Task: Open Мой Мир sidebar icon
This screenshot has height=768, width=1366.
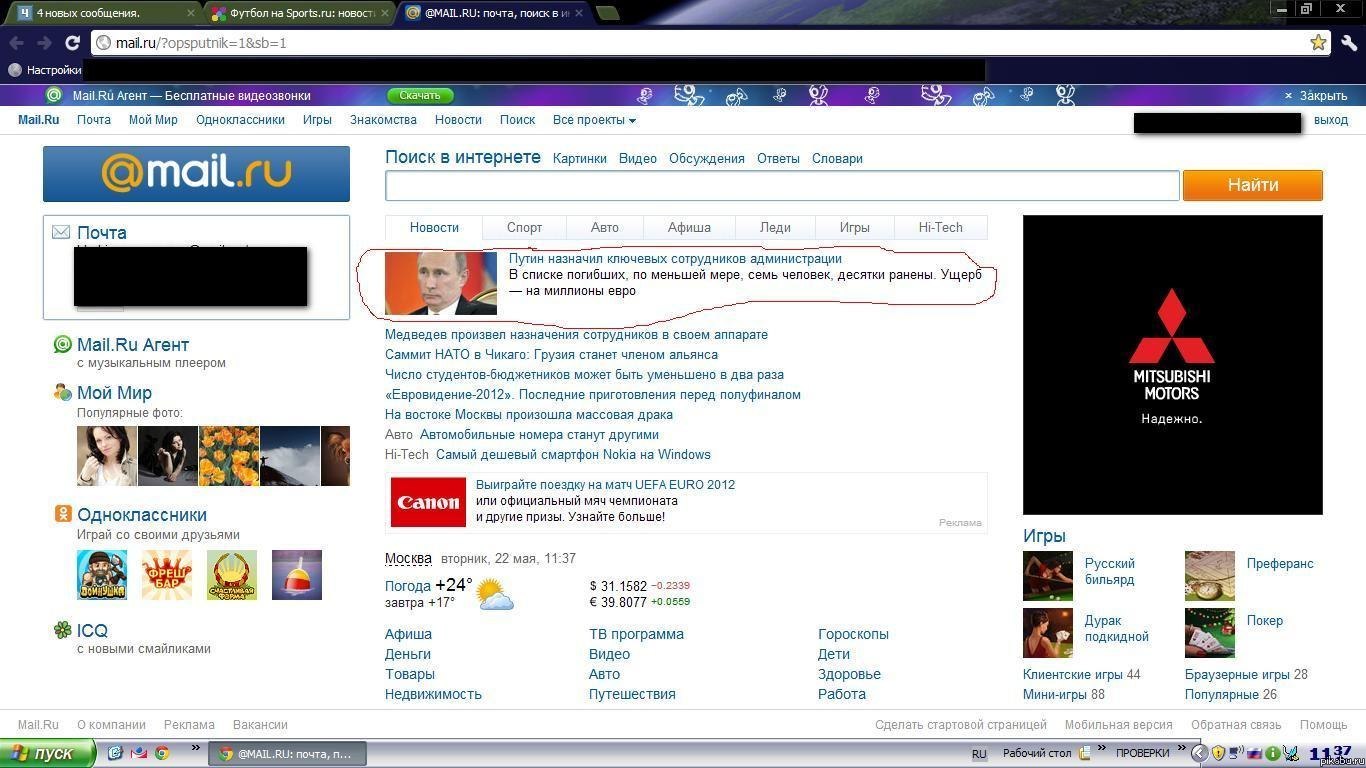Action: click(62, 392)
